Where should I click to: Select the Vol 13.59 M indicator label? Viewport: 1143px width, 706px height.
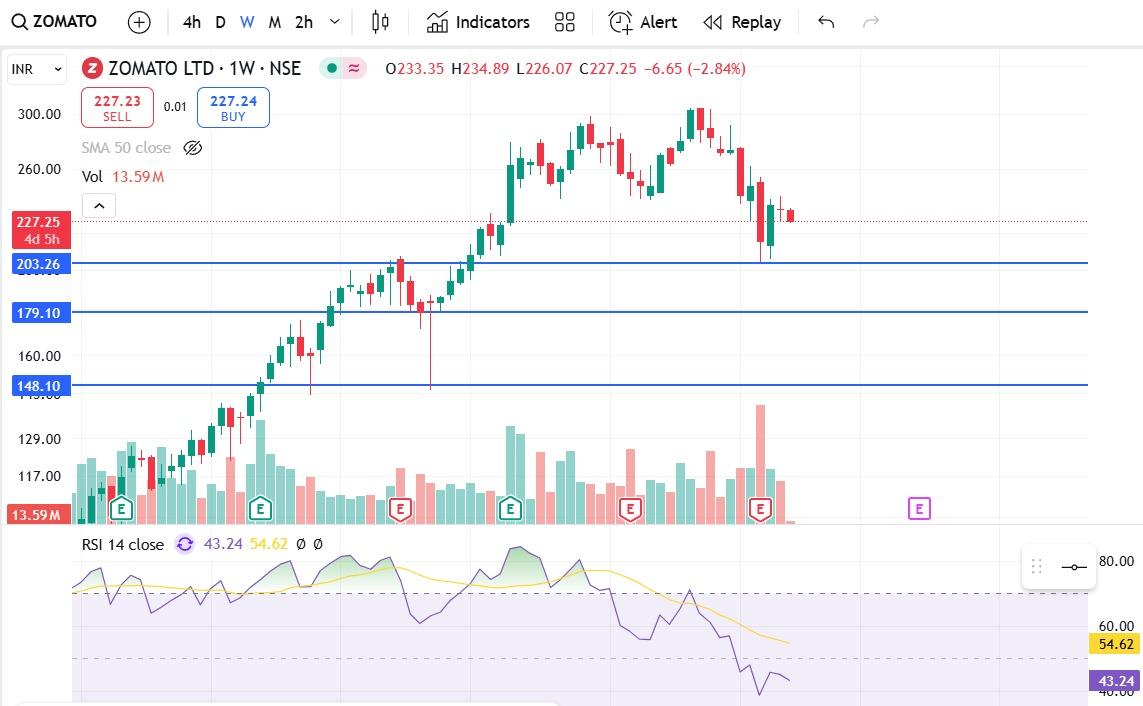coord(122,176)
